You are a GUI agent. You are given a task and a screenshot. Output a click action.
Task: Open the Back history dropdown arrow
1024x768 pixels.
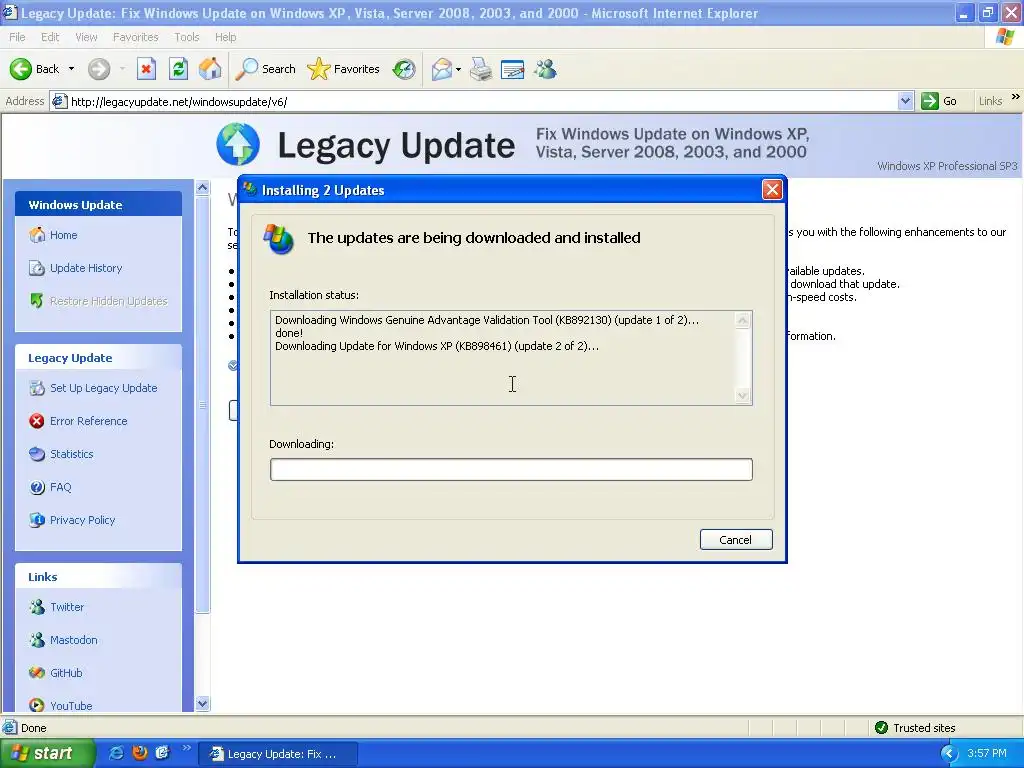(71, 69)
